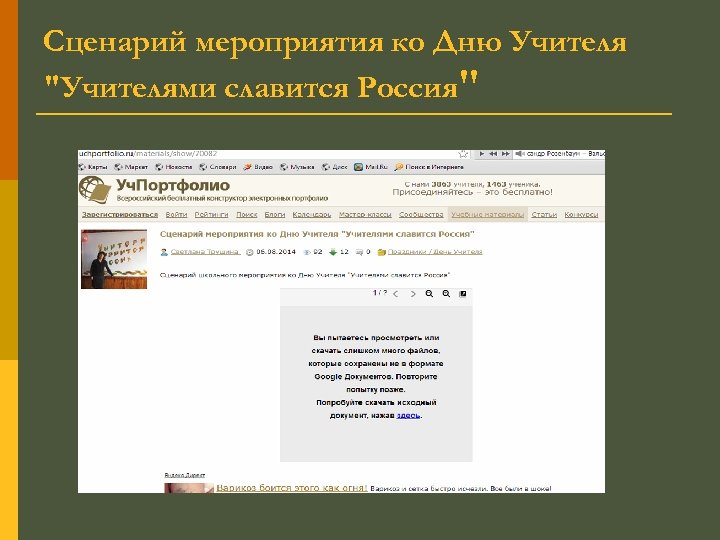Click the clock icon beside the date
The width and height of the screenshot is (720, 540).
pos(250,252)
